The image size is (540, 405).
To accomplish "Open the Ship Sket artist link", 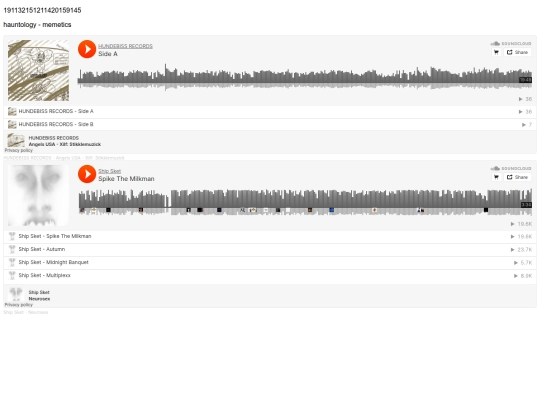I will tap(110, 171).
